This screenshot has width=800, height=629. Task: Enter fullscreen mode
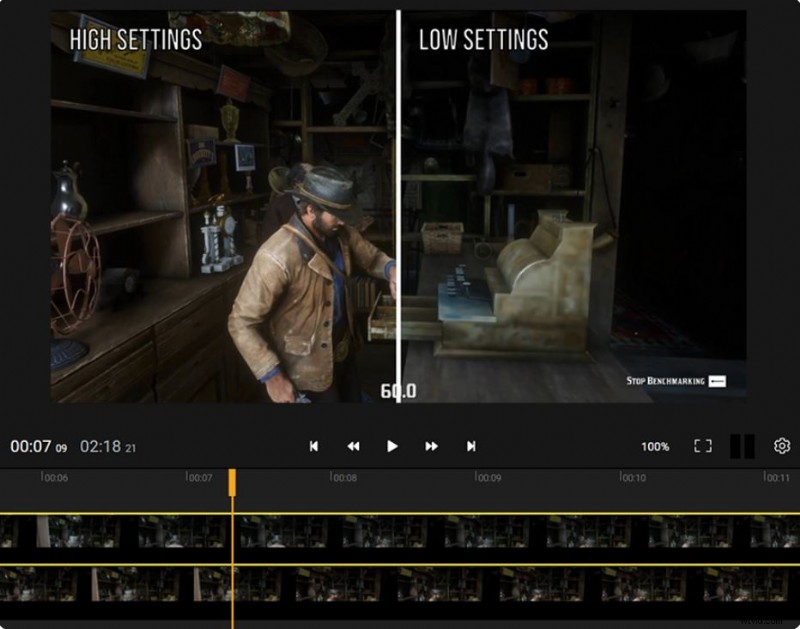tap(701, 445)
